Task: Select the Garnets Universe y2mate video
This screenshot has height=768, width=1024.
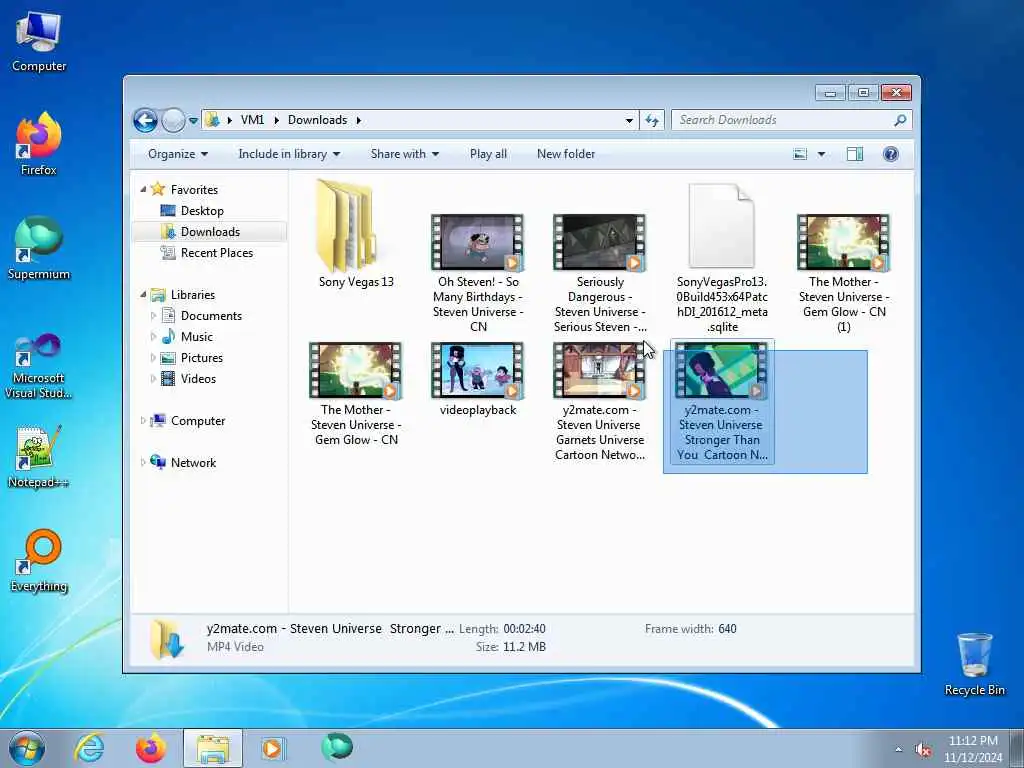Action: [x=600, y=402]
